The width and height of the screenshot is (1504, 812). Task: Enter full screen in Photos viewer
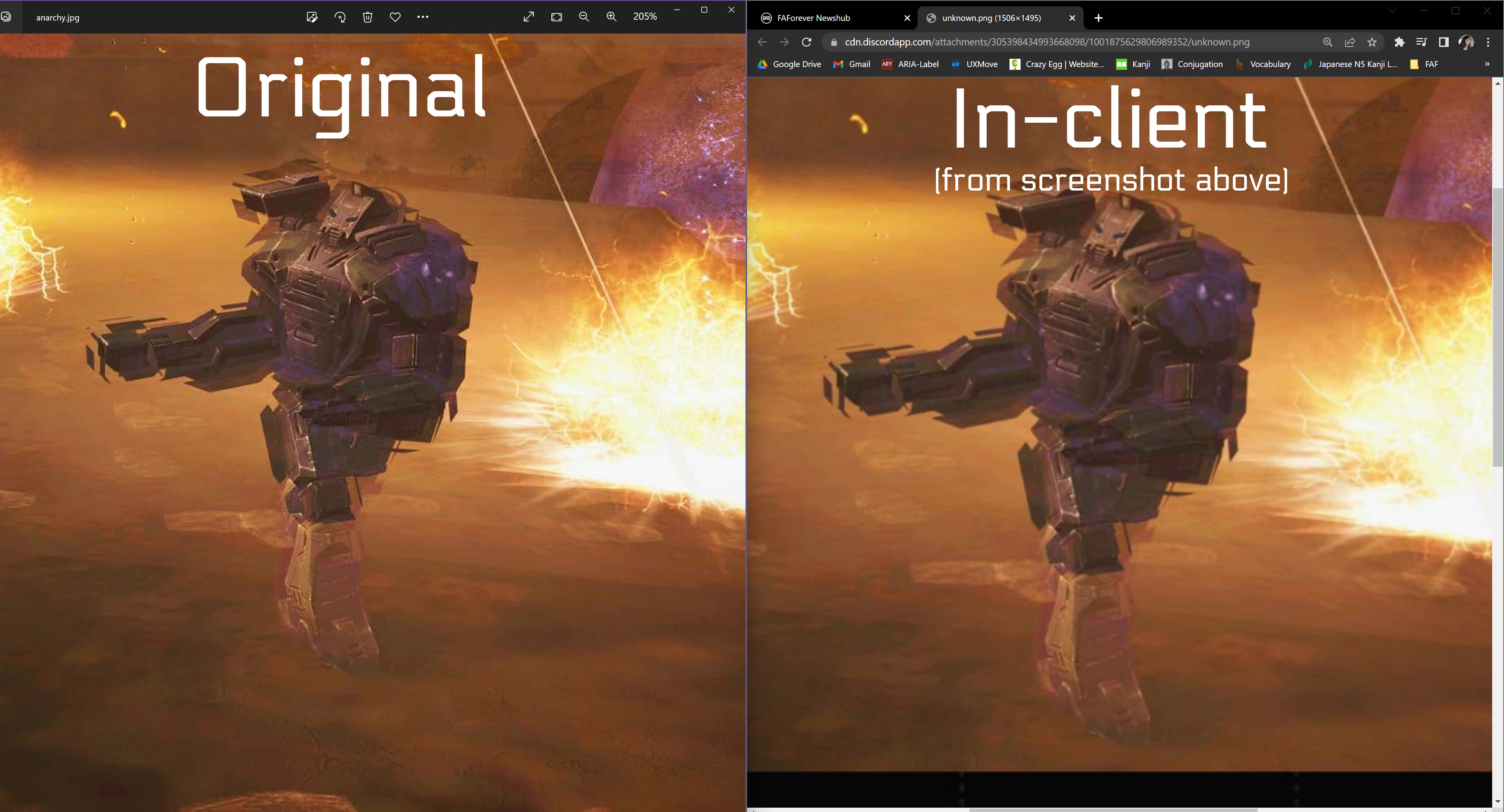click(x=528, y=17)
